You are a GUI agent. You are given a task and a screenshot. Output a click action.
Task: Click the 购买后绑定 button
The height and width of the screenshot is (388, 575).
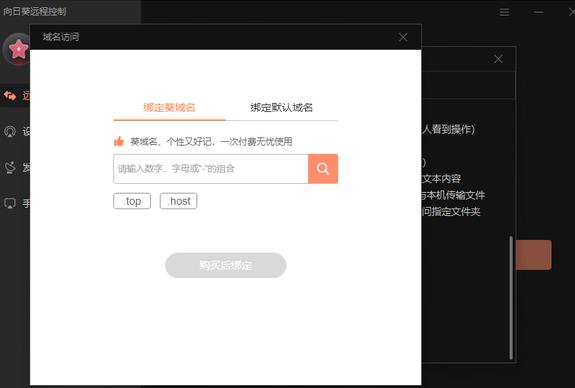(226, 265)
